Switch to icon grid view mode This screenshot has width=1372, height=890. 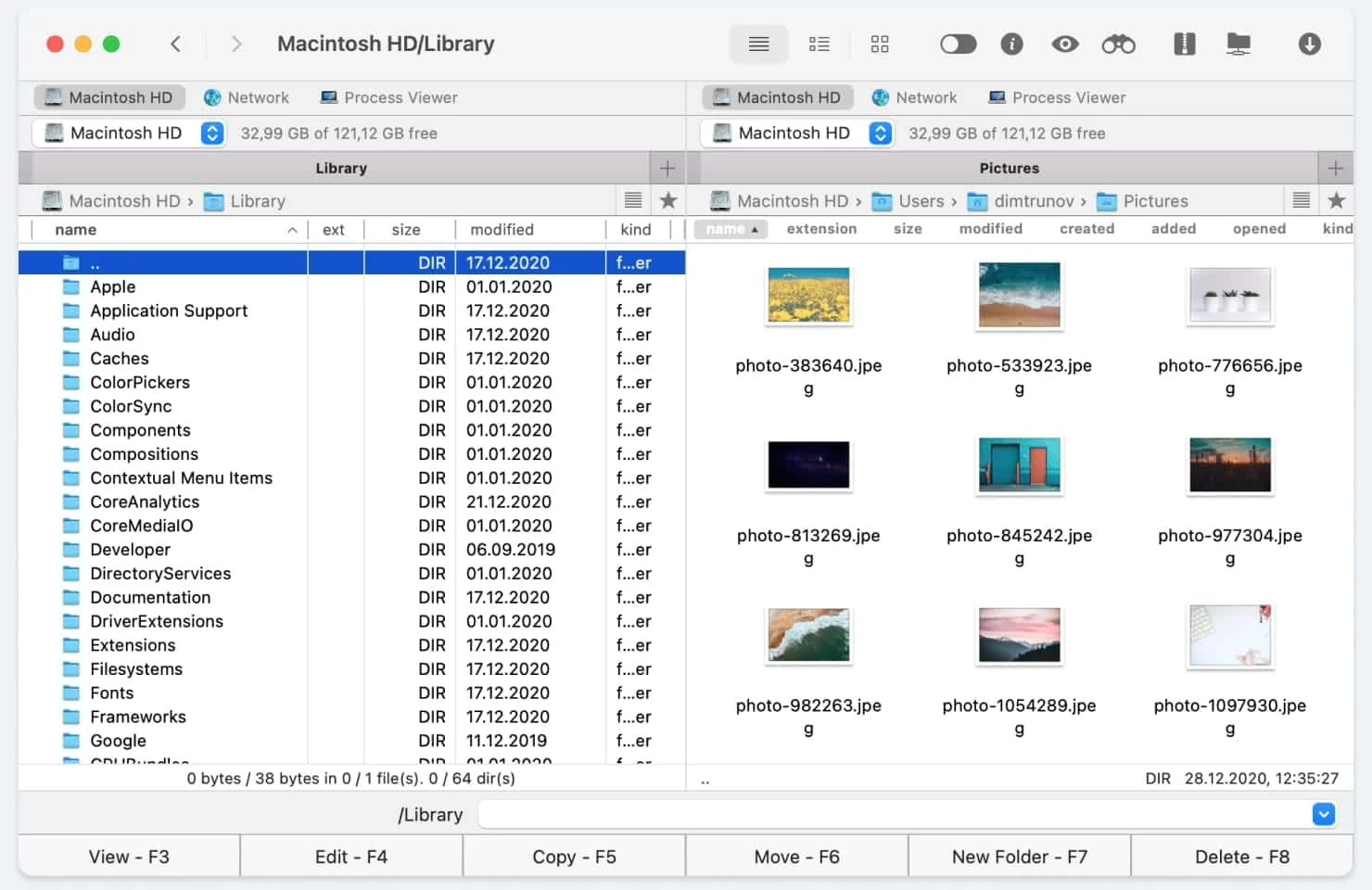879,44
